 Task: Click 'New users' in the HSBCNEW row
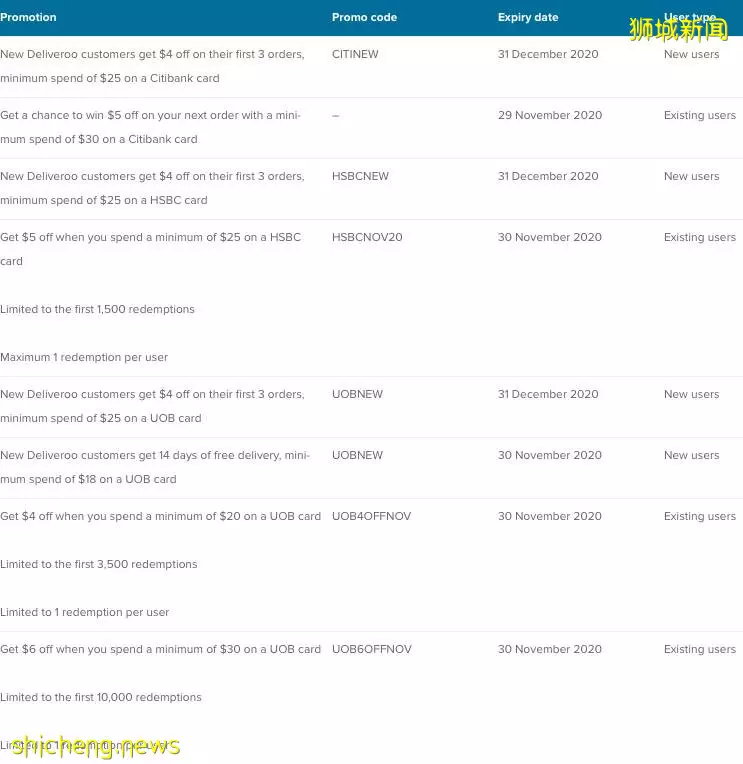coord(692,176)
